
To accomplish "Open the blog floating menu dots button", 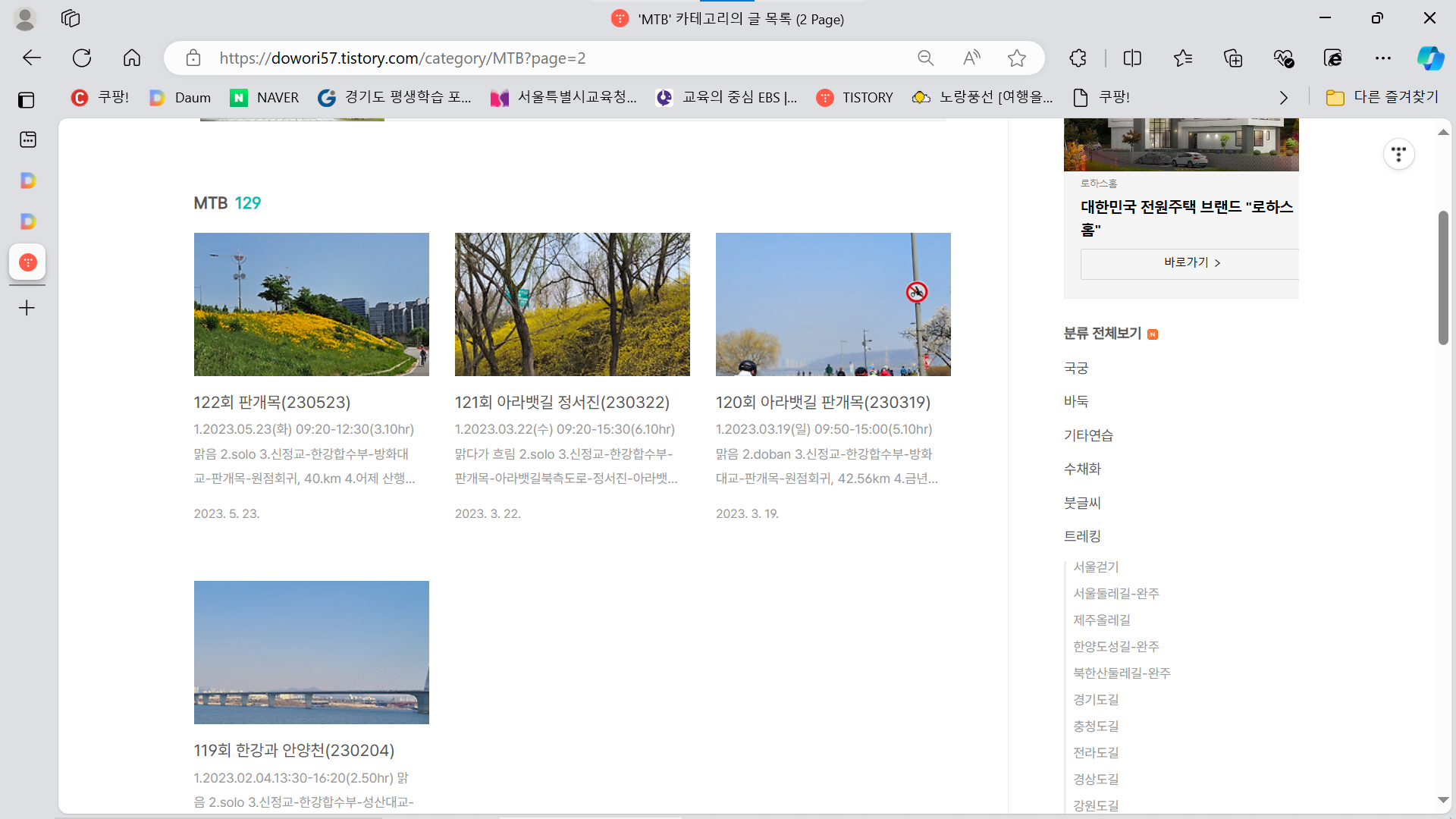I will pos(1398,154).
